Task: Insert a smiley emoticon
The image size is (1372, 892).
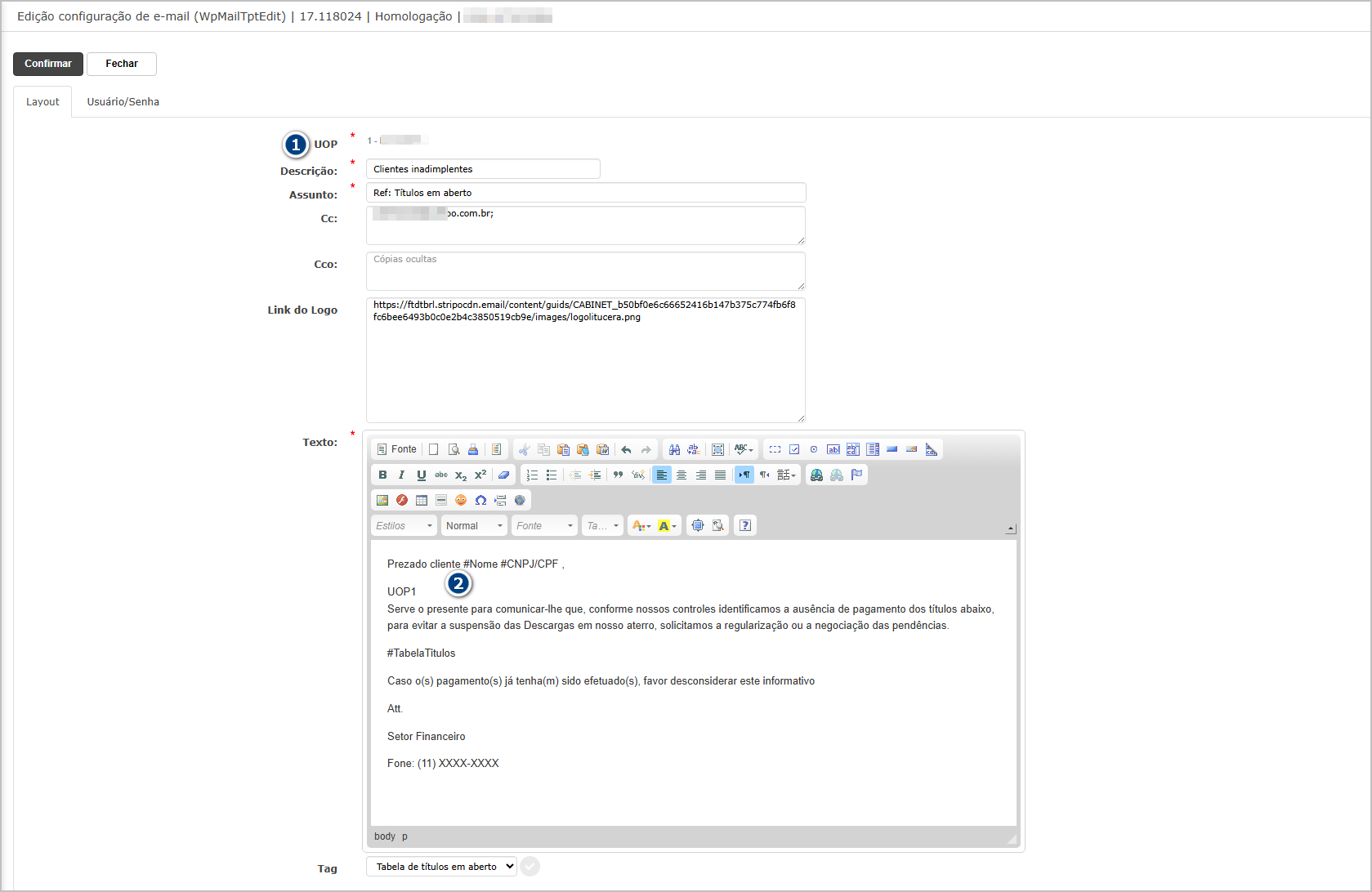Action: pos(461,500)
